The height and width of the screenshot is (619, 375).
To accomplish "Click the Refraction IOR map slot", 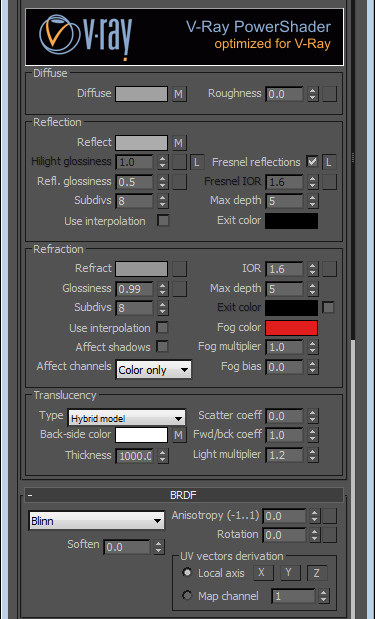I will (330, 269).
